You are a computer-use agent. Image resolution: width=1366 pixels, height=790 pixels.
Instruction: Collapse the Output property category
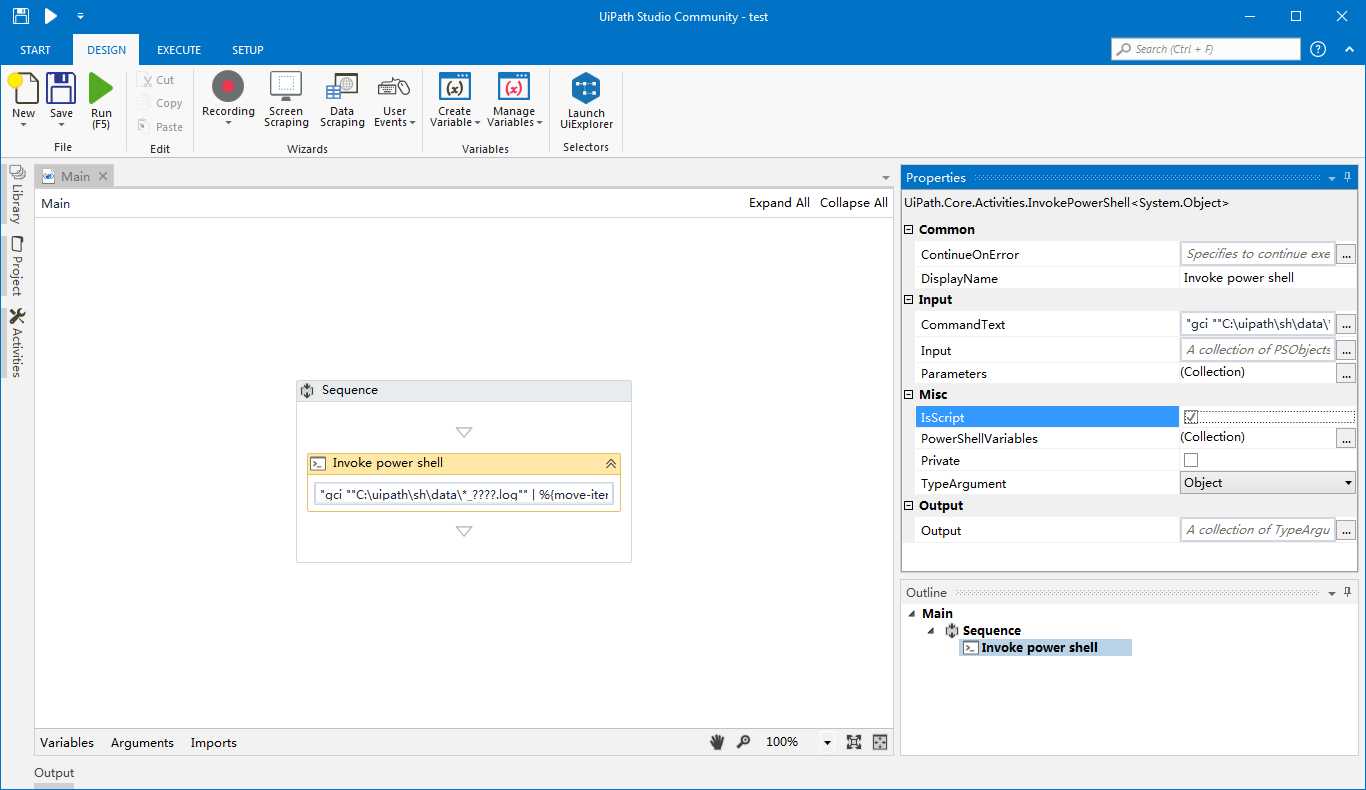[x=909, y=506]
